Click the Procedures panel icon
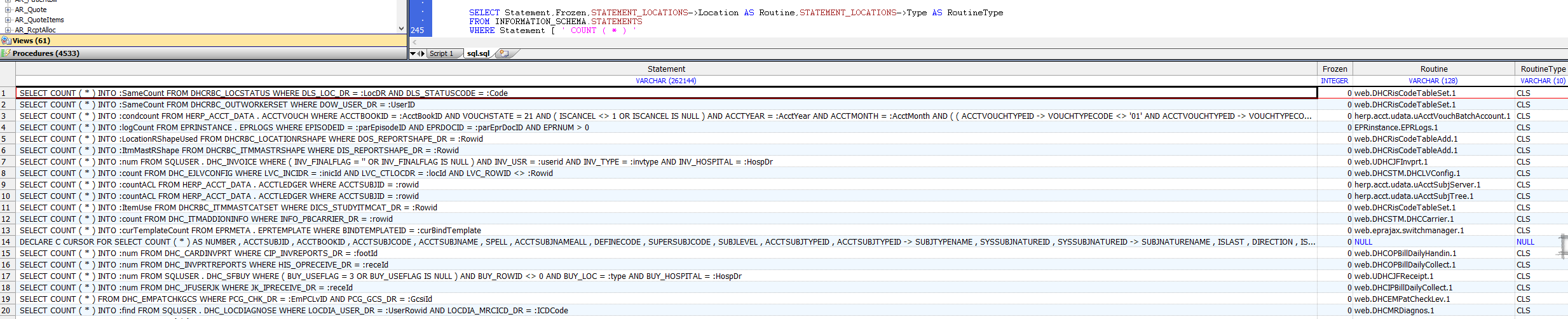This screenshot has height=319, width=1568. (x=6, y=53)
